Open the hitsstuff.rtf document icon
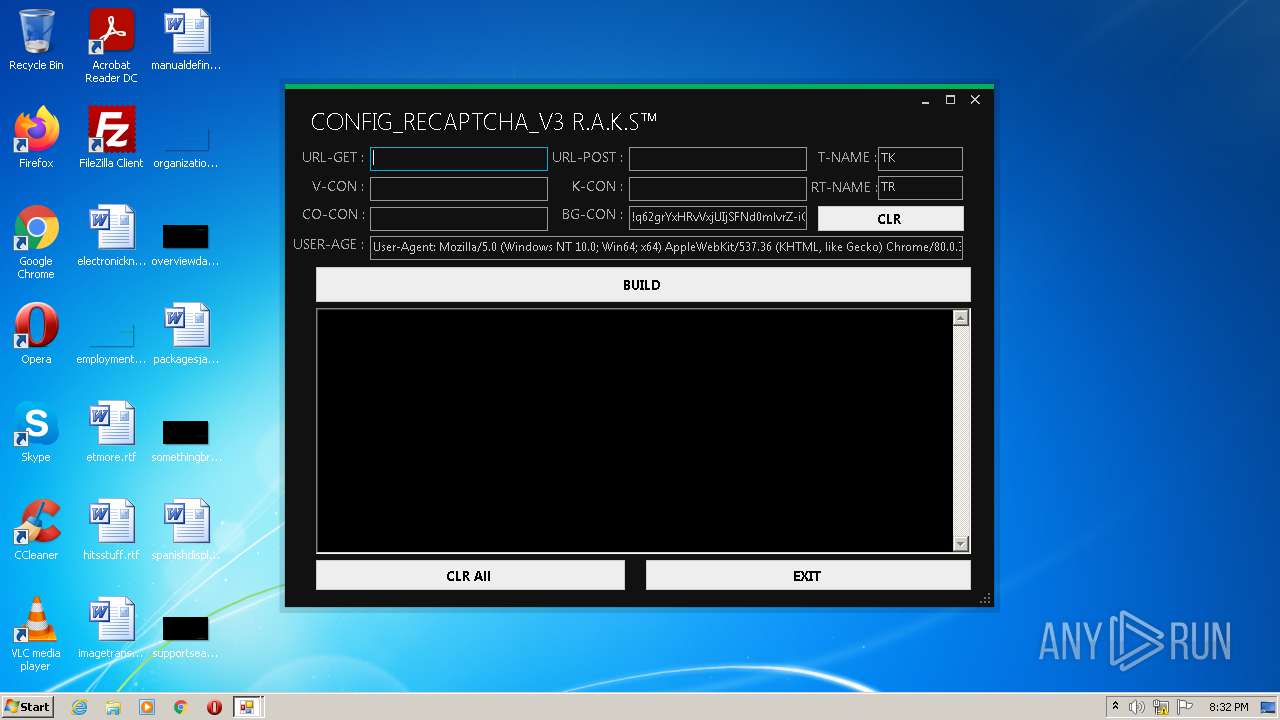Viewport: 1280px width, 720px height. (111, 530)
